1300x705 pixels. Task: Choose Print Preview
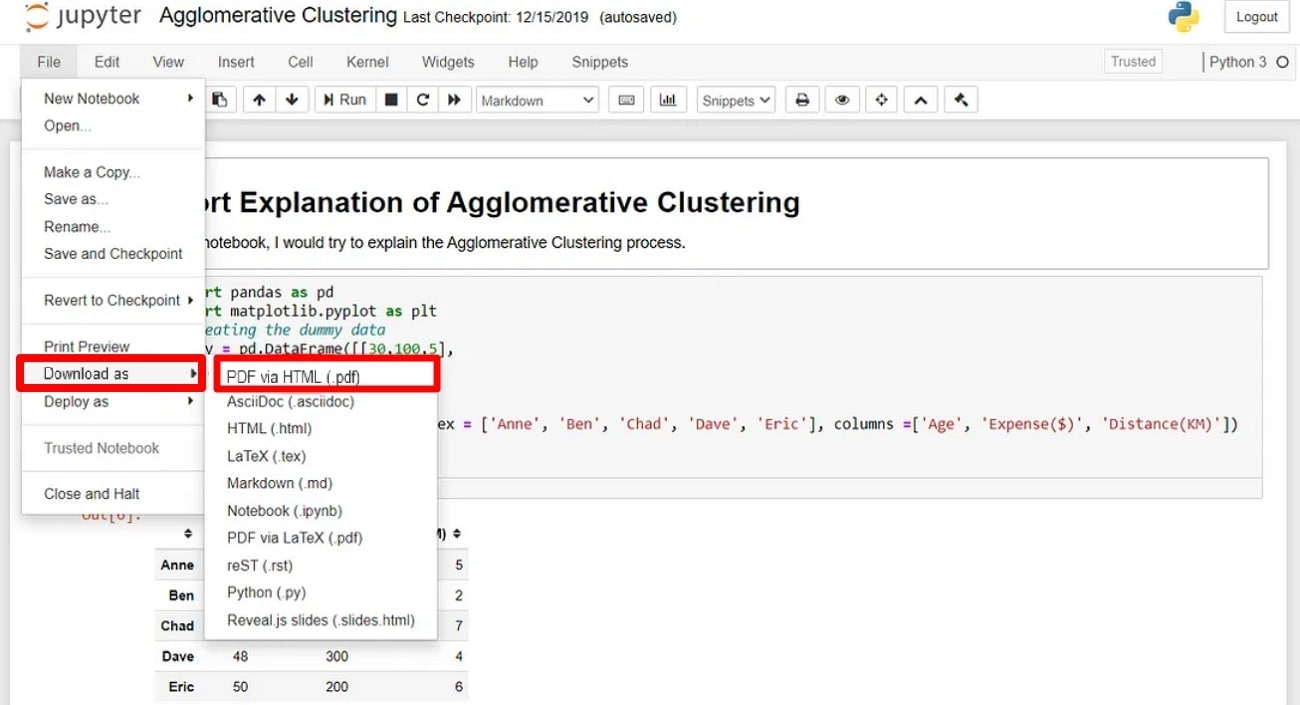tap(113, 347)
